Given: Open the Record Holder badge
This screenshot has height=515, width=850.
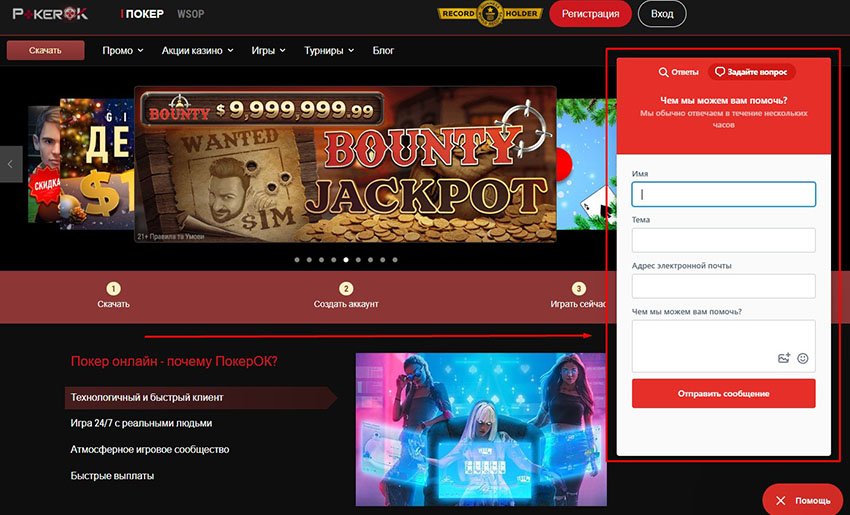Looking at the screenshot, I should point(490,14).
